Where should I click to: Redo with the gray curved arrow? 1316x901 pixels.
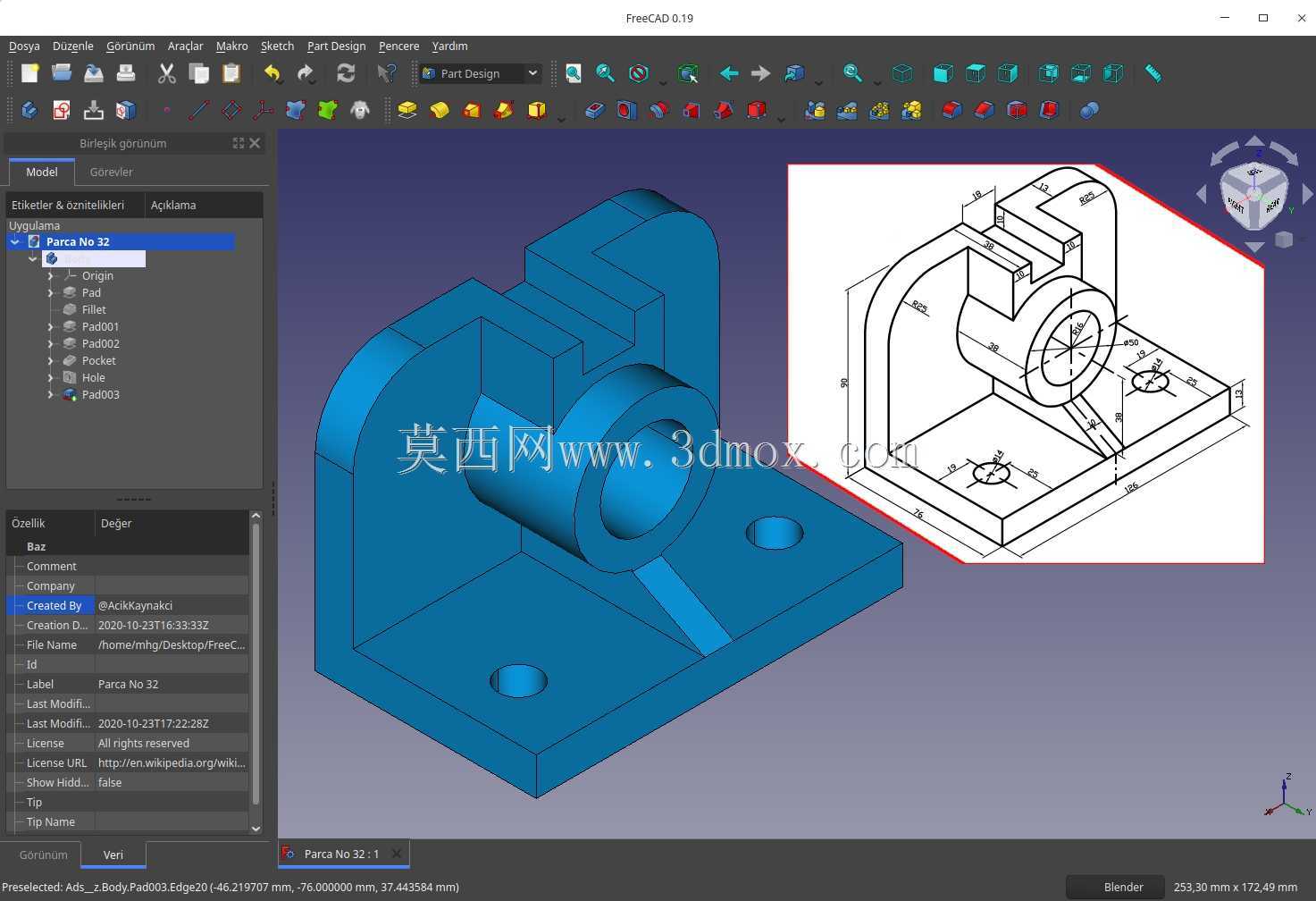click(306, 73)
